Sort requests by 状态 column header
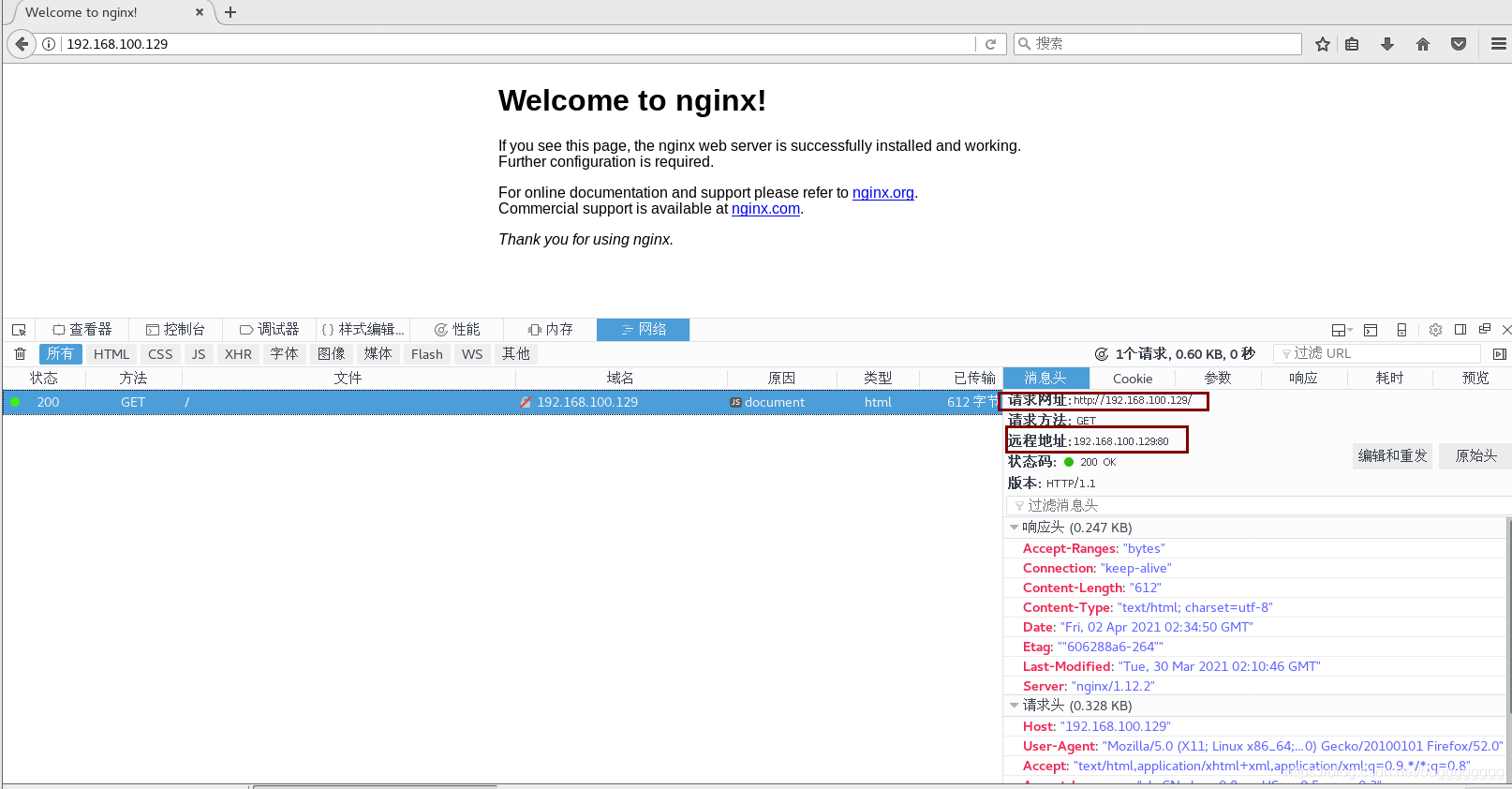1512x789 pixels. click(x=44, y=378)
